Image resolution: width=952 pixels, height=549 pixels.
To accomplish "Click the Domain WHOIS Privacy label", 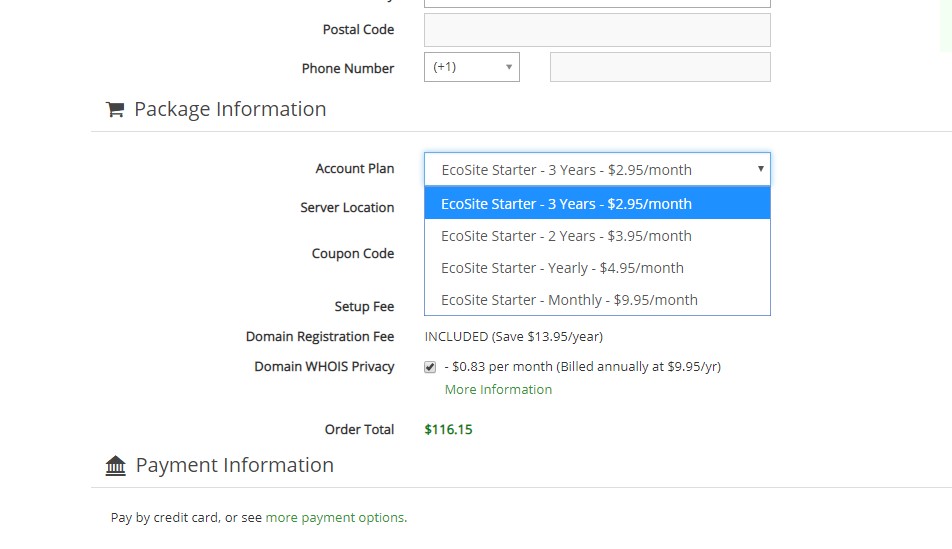I will click(324, 367).
